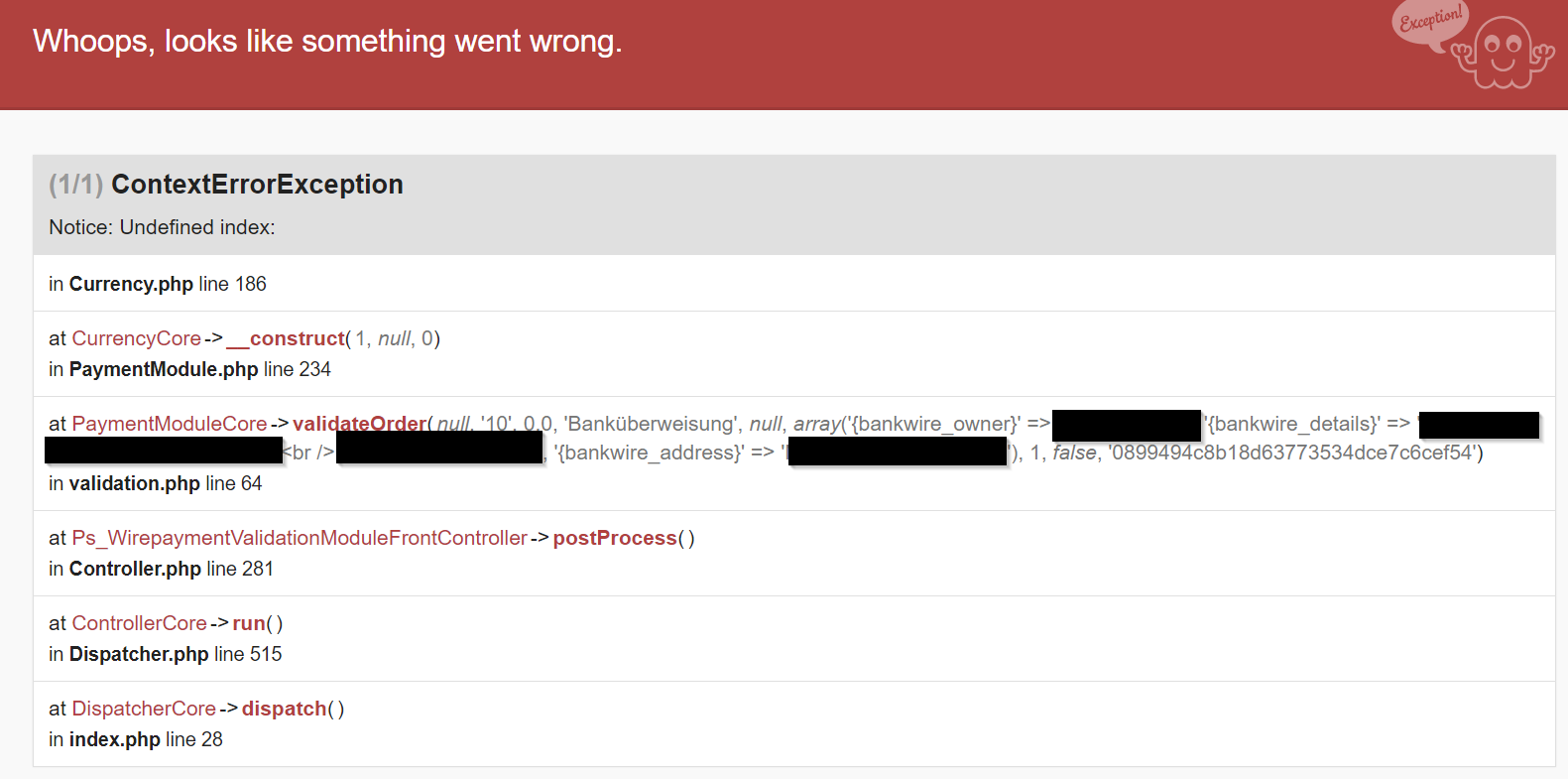
Task: Select the index.php line 28 text
Action: point(136,739)
